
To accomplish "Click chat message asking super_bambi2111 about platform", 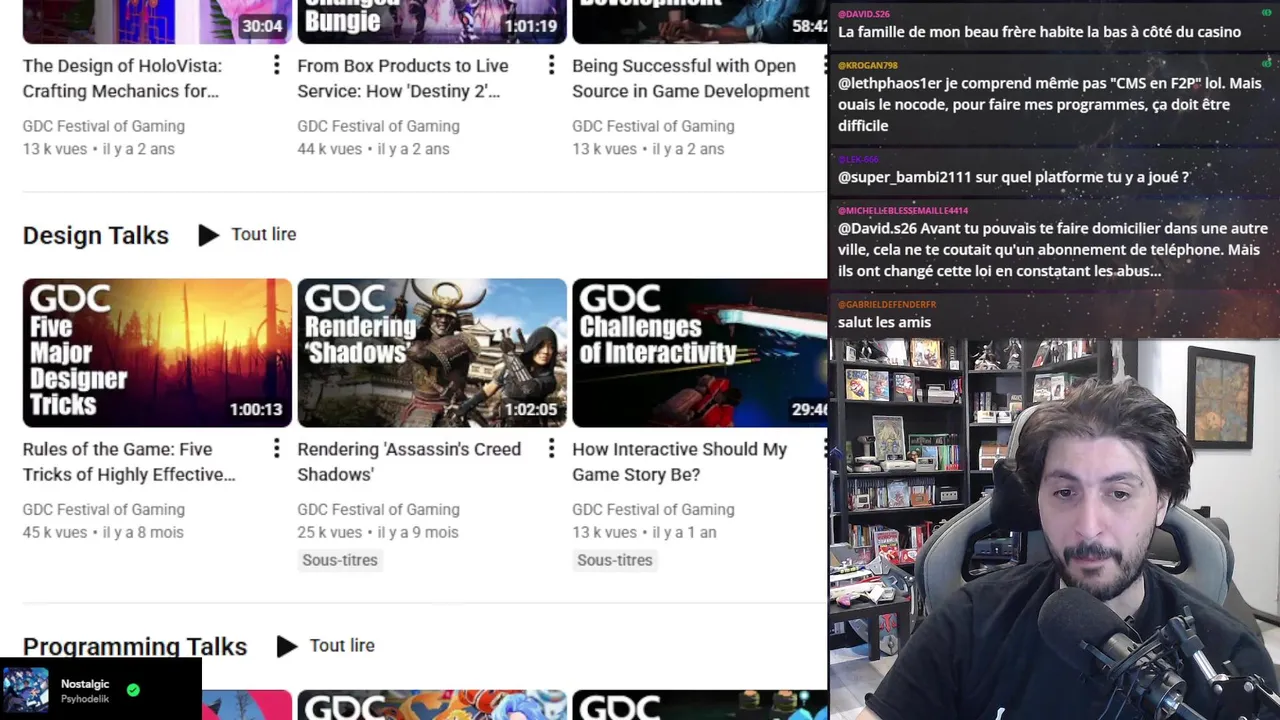I will [x=1013, y=177].
